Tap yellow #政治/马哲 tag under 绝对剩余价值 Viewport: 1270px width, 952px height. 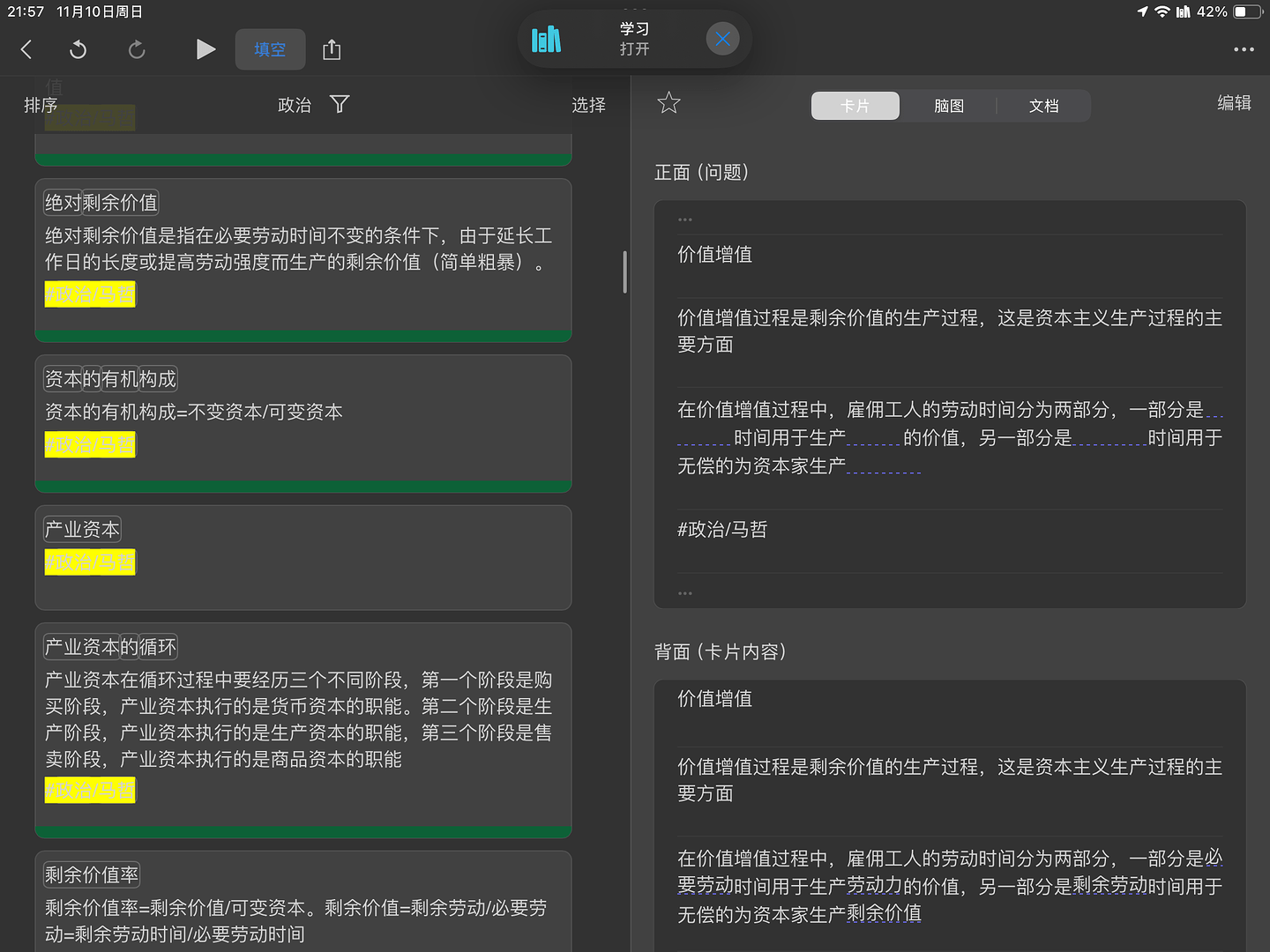pos(90,294)
